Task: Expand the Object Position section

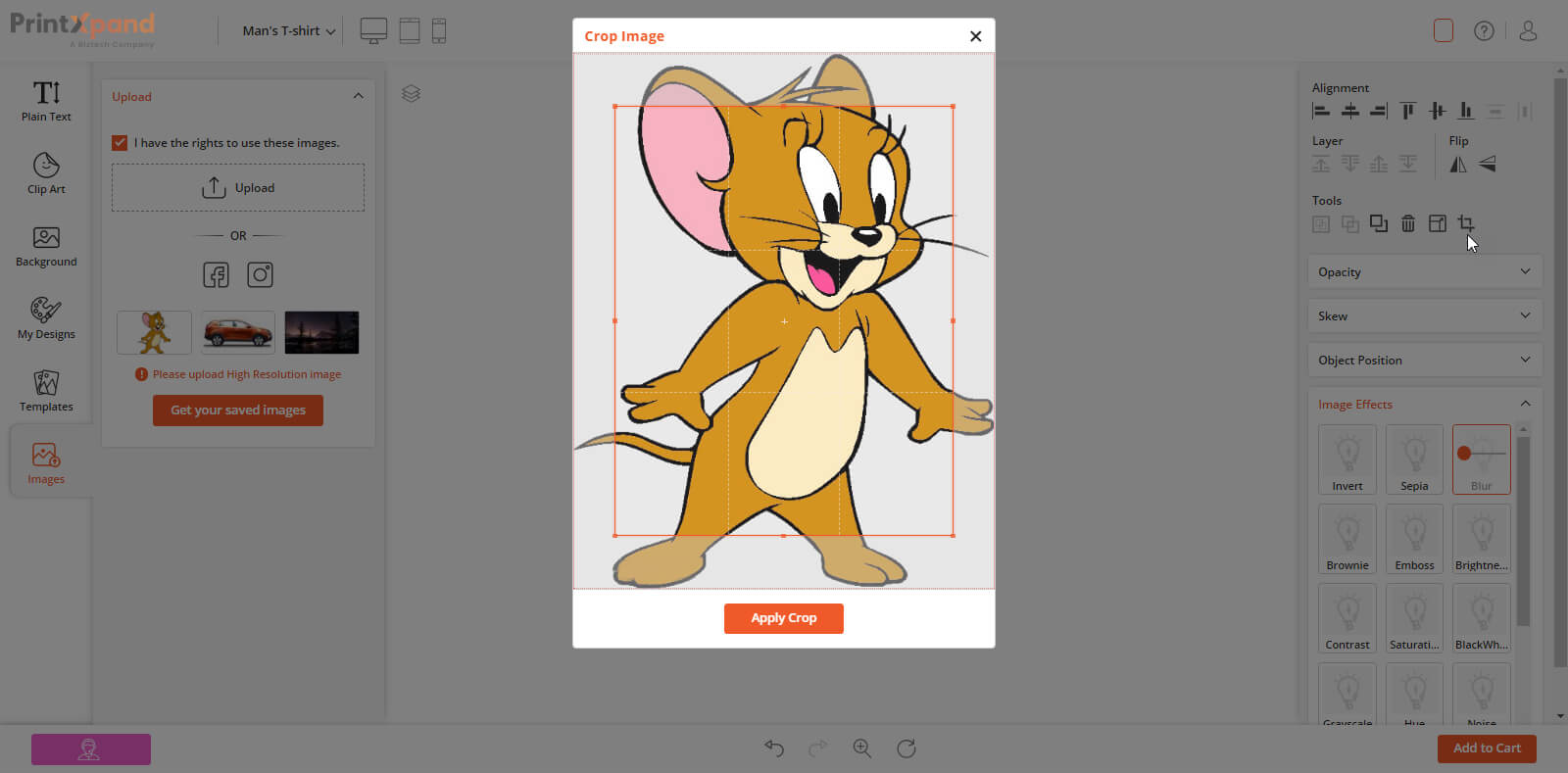Action: click(1424, 360)
